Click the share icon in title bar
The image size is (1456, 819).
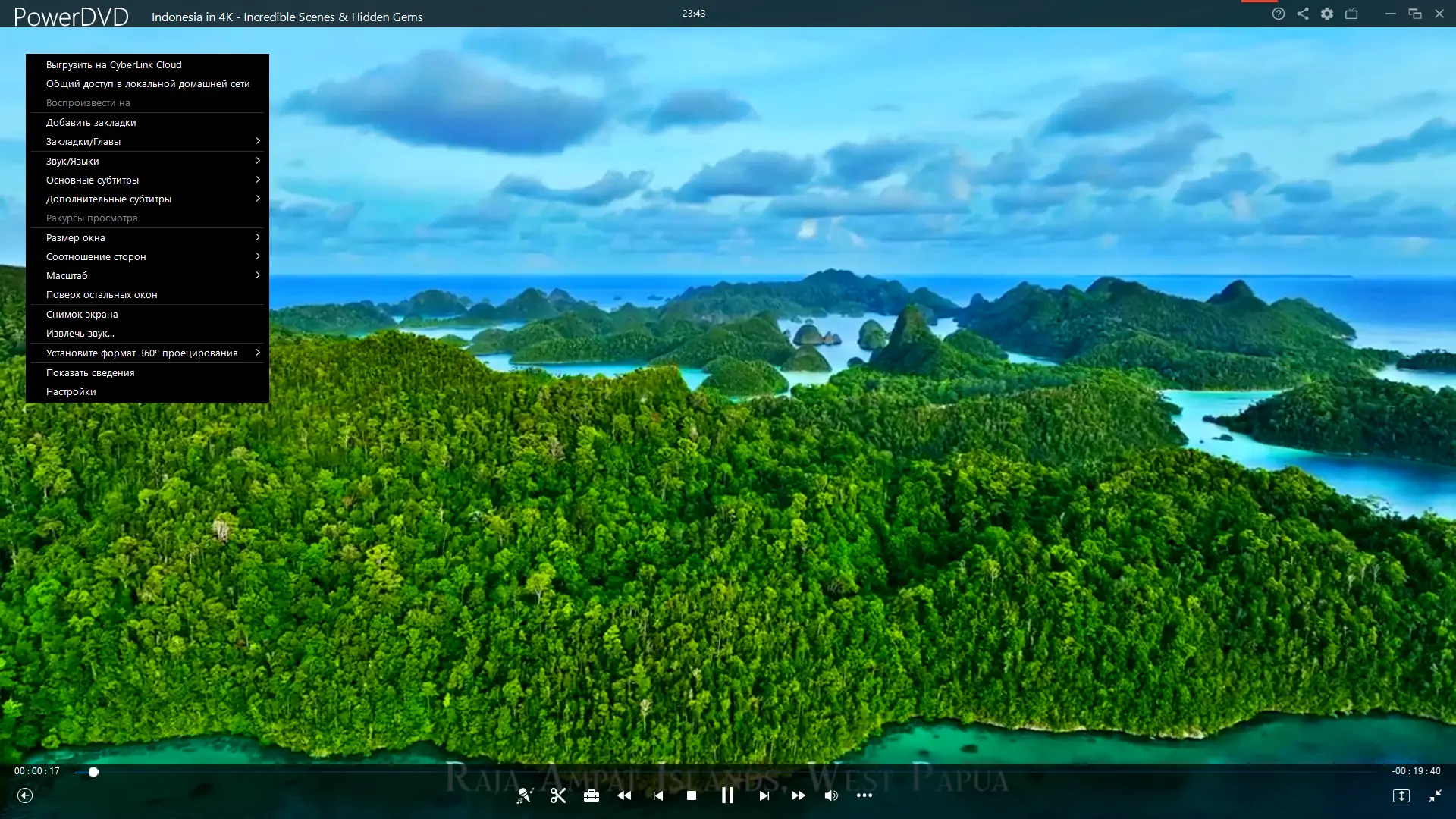1303,14
